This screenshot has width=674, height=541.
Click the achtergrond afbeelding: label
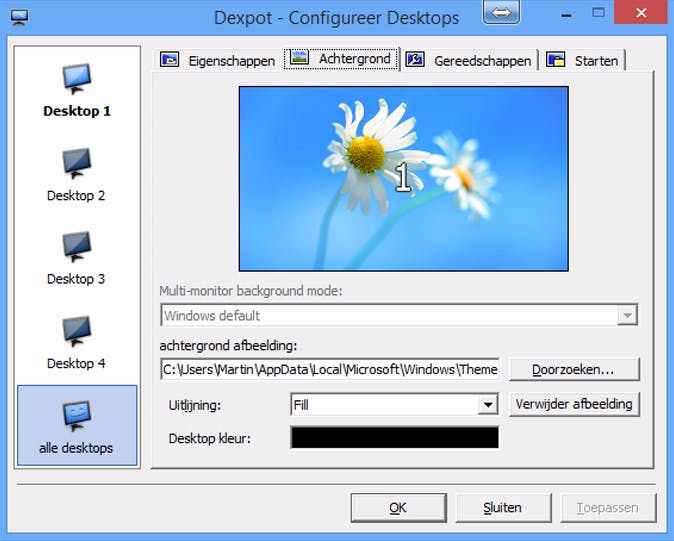pos(228,345)
